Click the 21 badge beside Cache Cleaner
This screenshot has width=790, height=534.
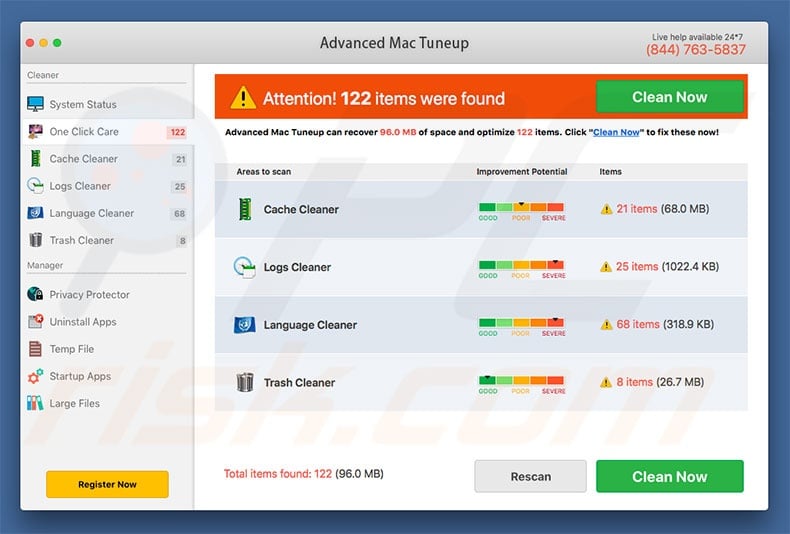(180, 159)
